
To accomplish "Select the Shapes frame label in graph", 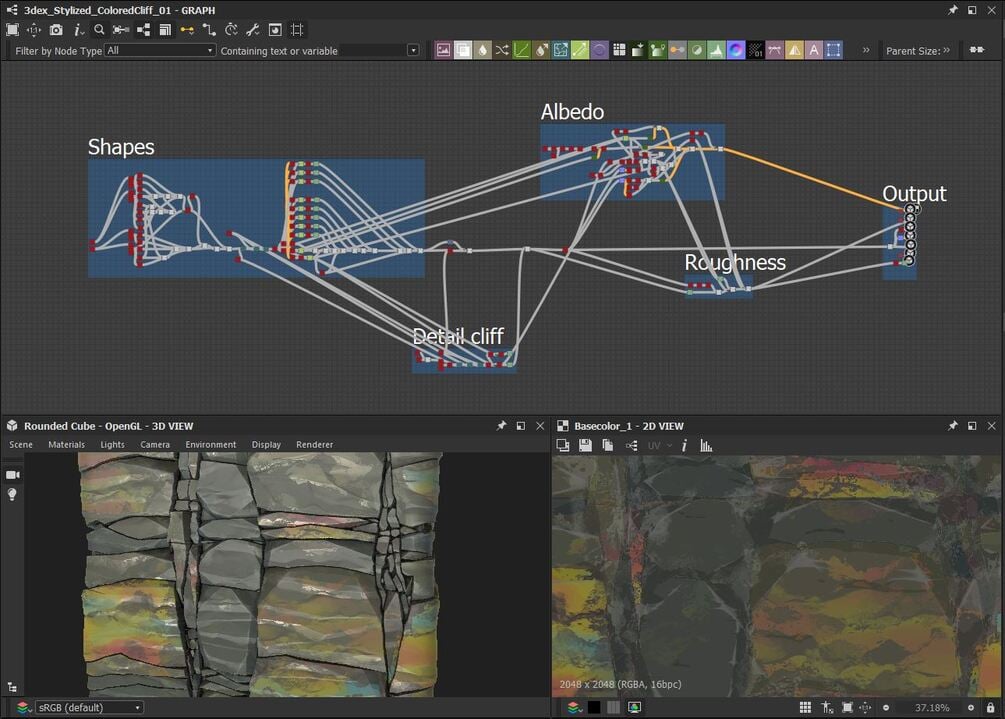I will [x=121, y=147].
